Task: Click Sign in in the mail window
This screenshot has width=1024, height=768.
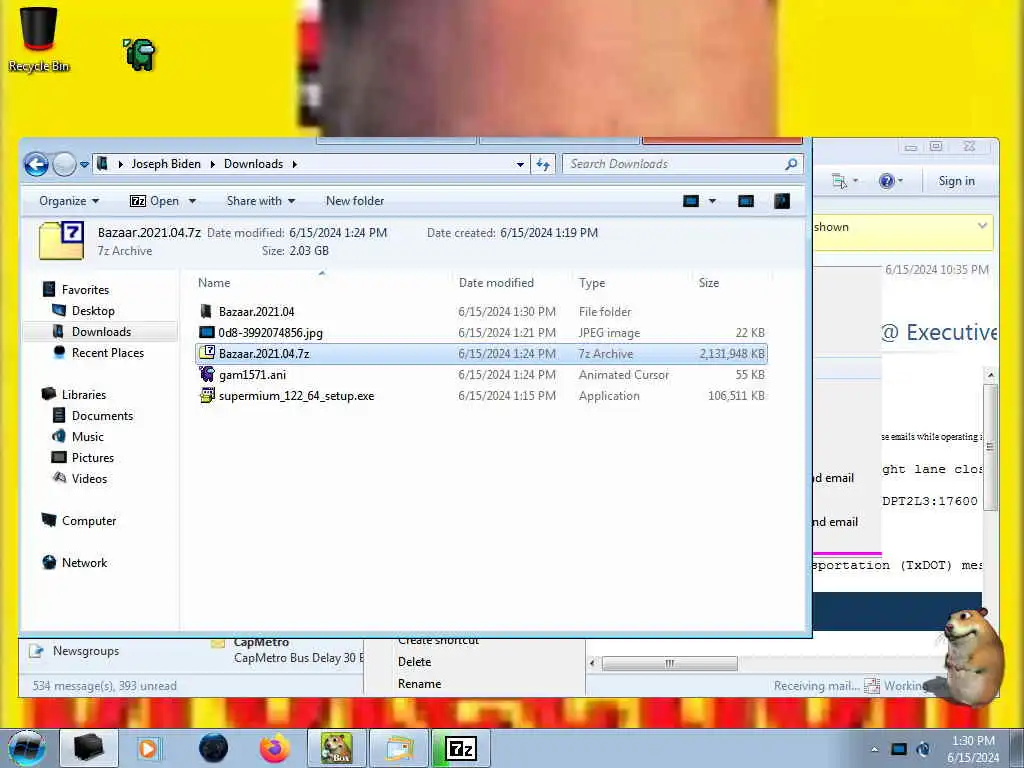Action: [956, 181]
